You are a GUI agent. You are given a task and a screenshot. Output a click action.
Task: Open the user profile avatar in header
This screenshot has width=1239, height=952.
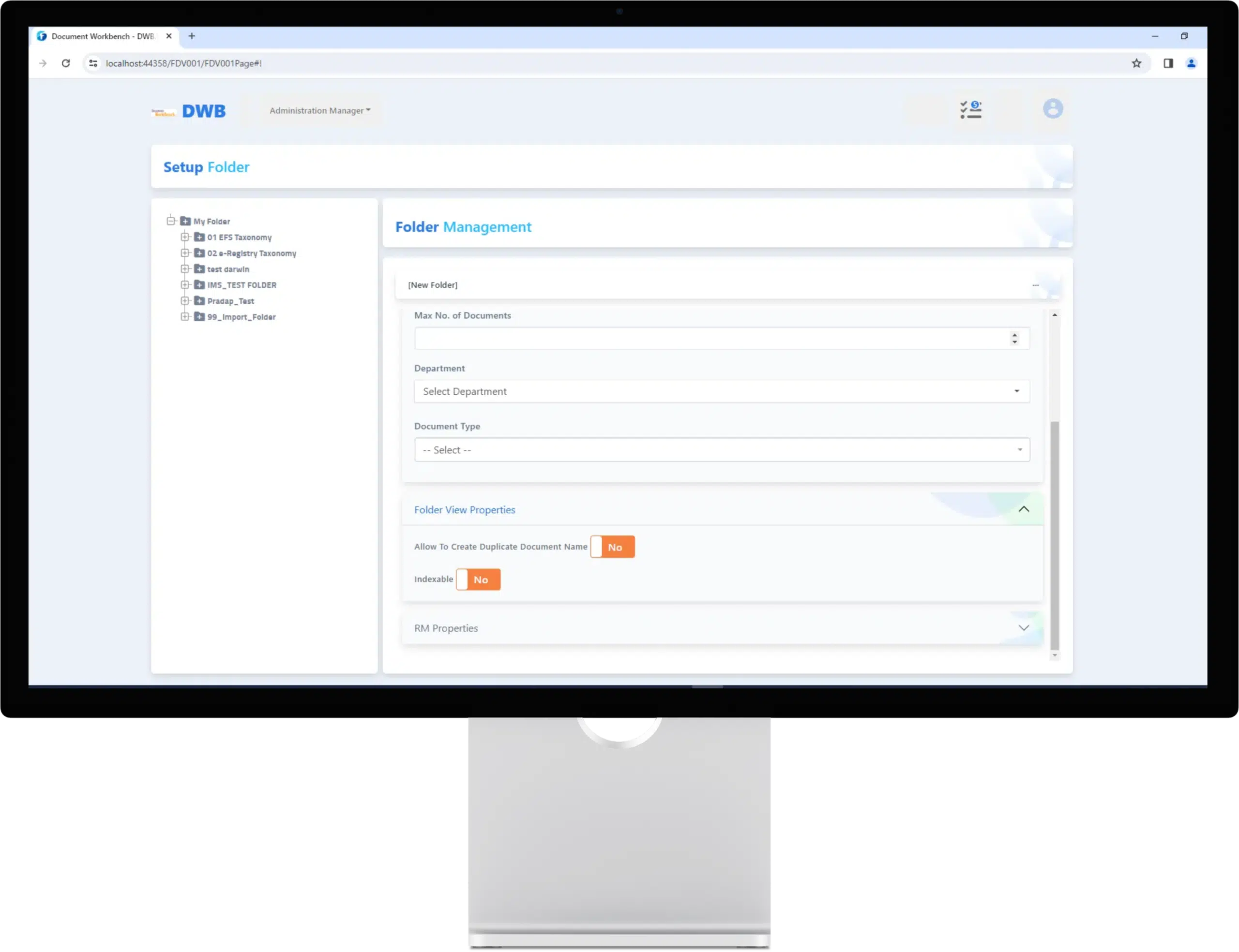coord(1053,109)
